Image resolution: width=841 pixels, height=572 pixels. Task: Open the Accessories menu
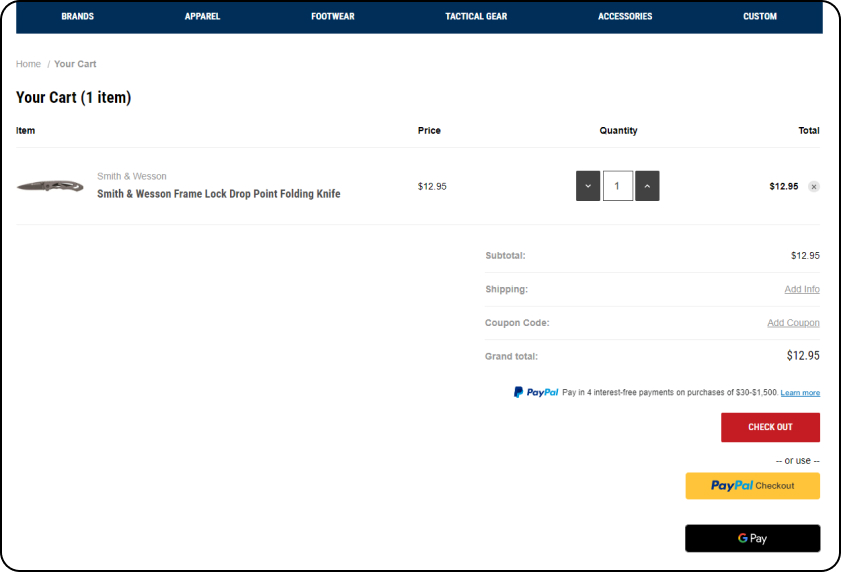[x=625, y=17]
